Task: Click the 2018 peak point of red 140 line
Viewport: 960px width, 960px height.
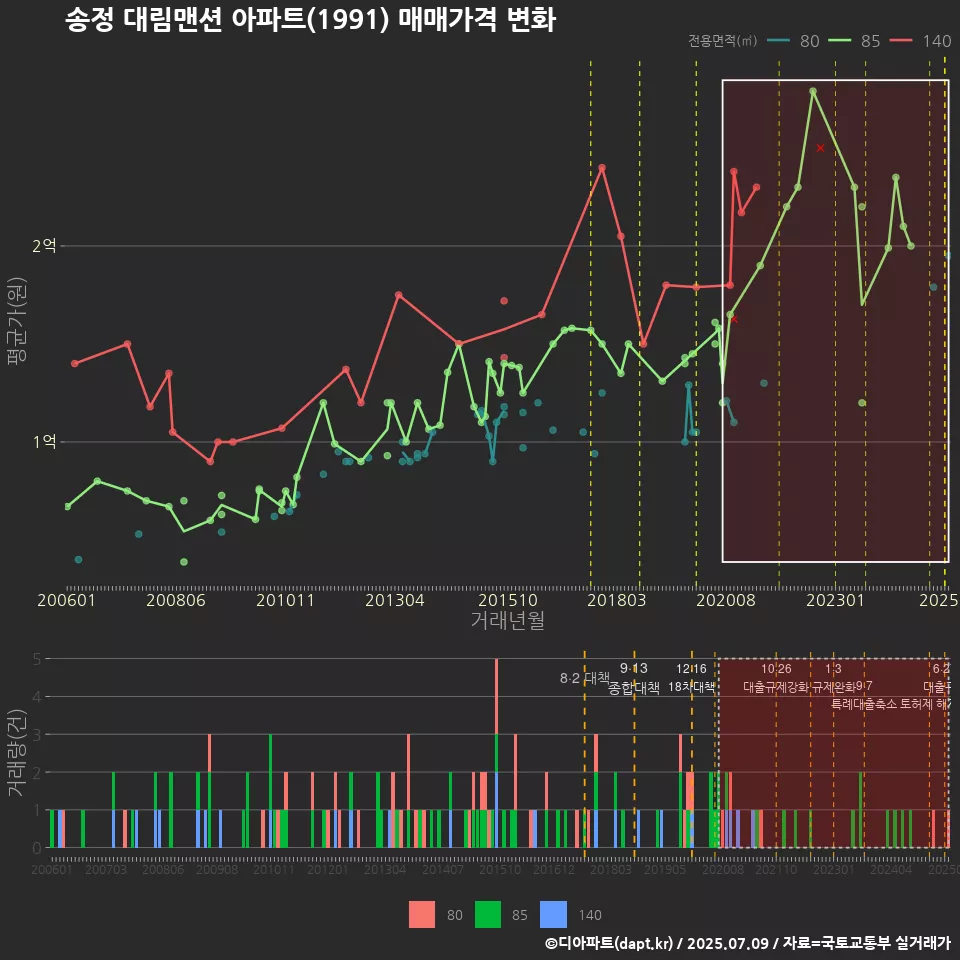Action: tap(602, 167)
